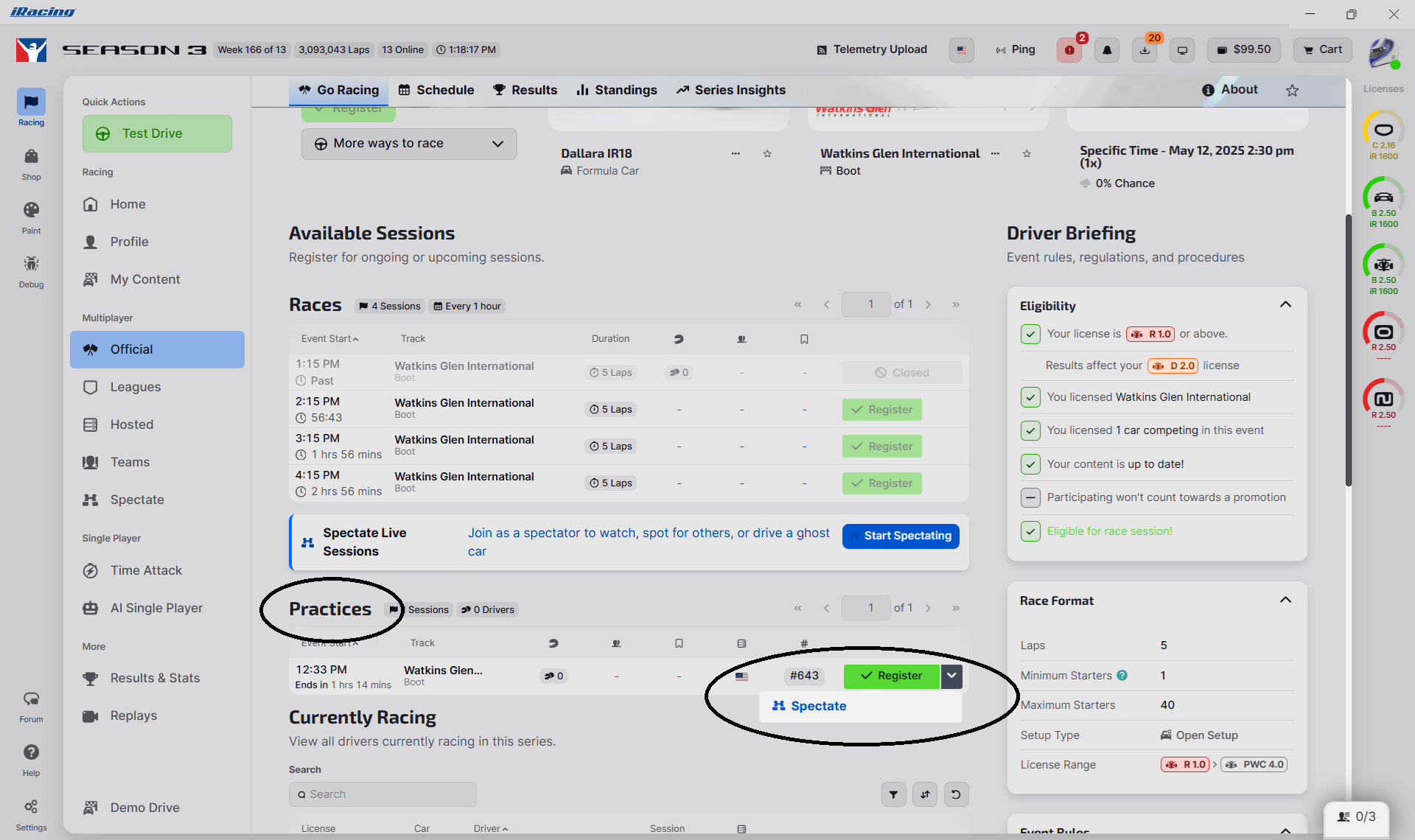Viewport: 1415px width, 840px height.
Task: Toggle the 'Your content is up to date' checkbox
Action: [x=1030, y=464]
